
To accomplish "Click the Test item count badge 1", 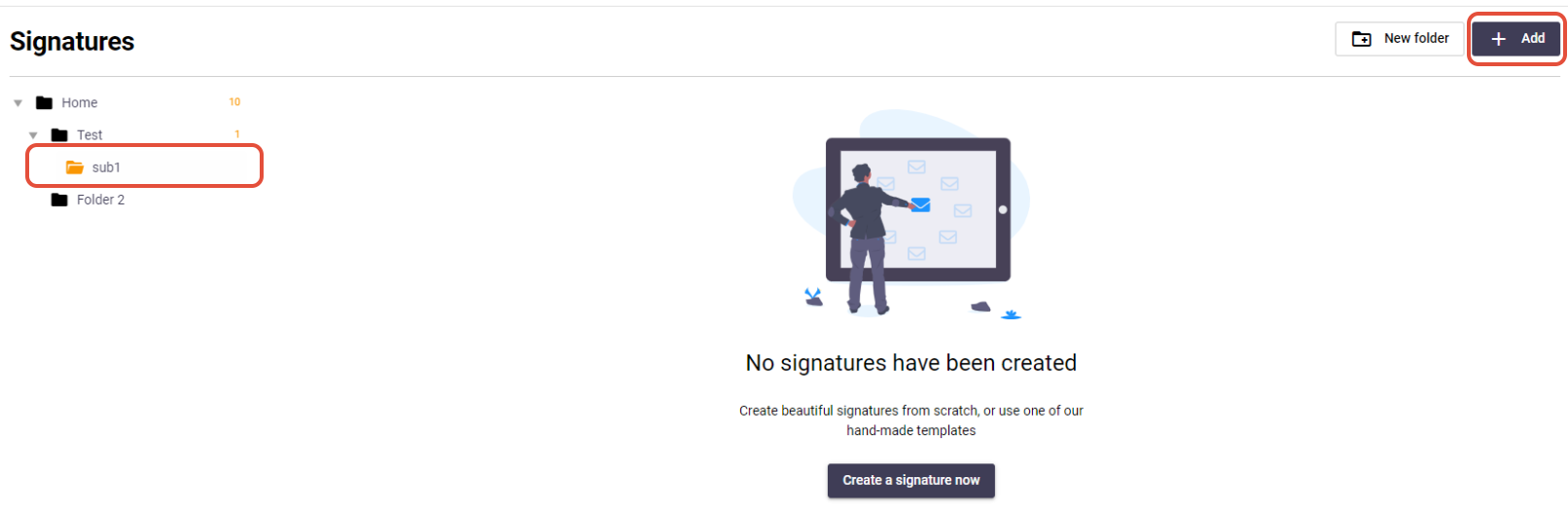I will (237, 133).
